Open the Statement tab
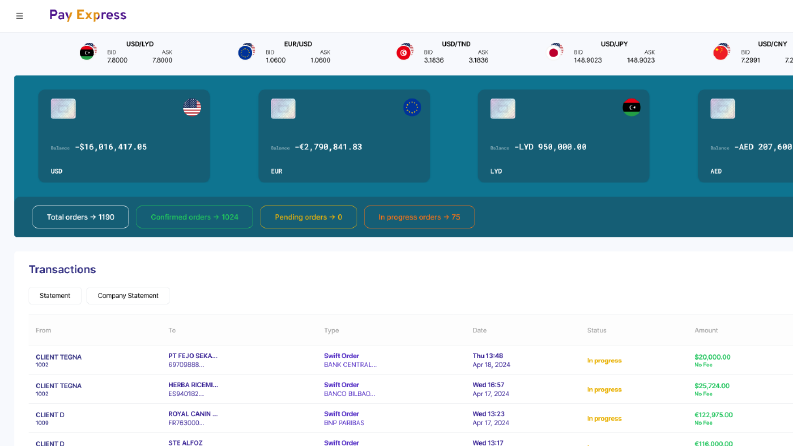The height and width of the screenshot is (446, 793). click(x=55, y=296)
